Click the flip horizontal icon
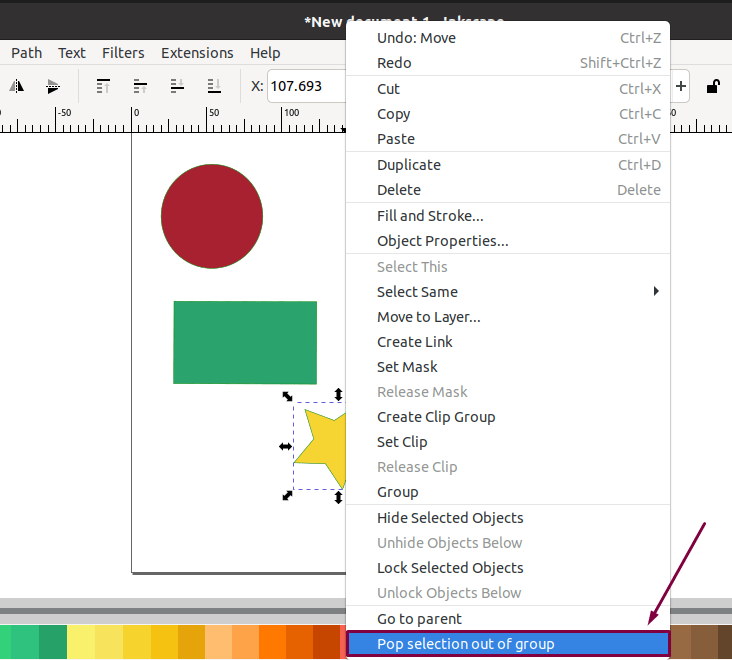This screenshot has width=732, height=660. click(x=16, y=86)
